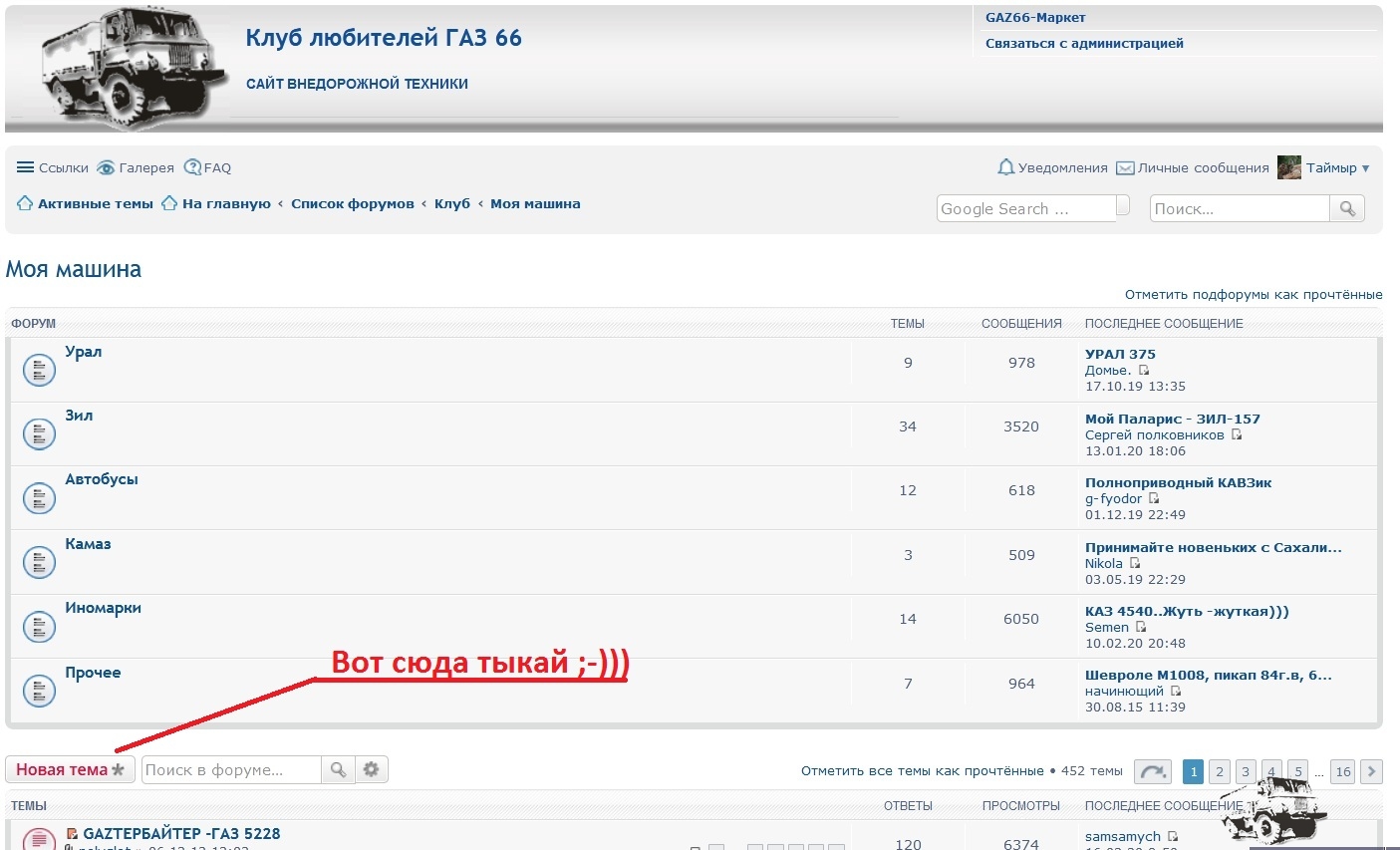Open the GAZ66-Маркет link
This screenshot has height=850, width=1400.
(1035, 17)
